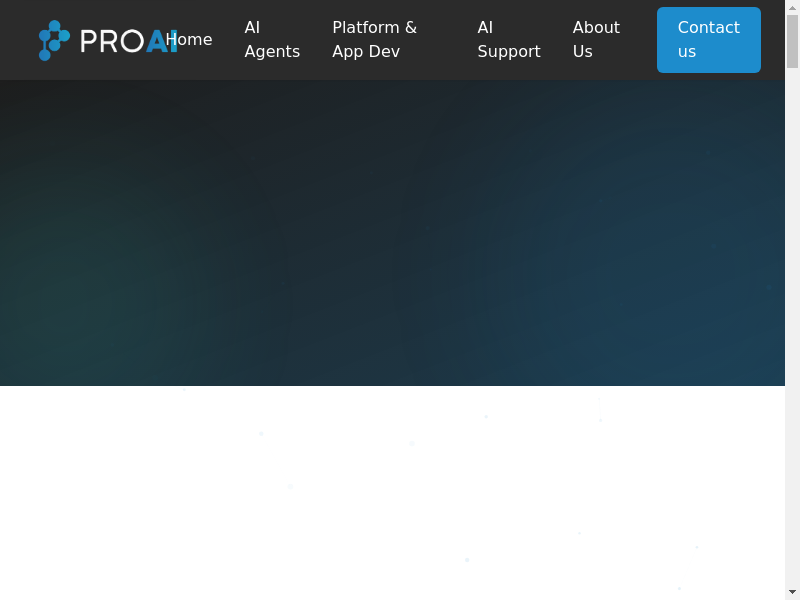Click the white section below the hero banner

[x=392, y=492]
